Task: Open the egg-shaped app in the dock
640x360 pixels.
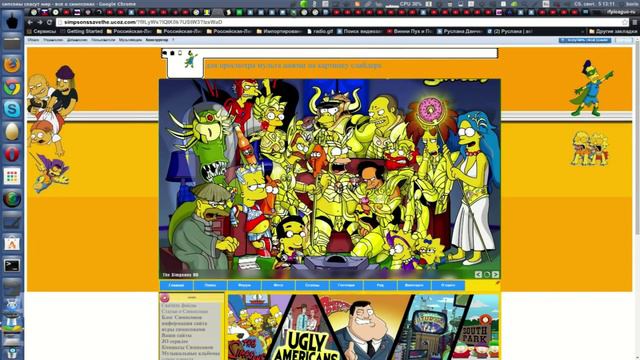Action: tap(12, 131)
